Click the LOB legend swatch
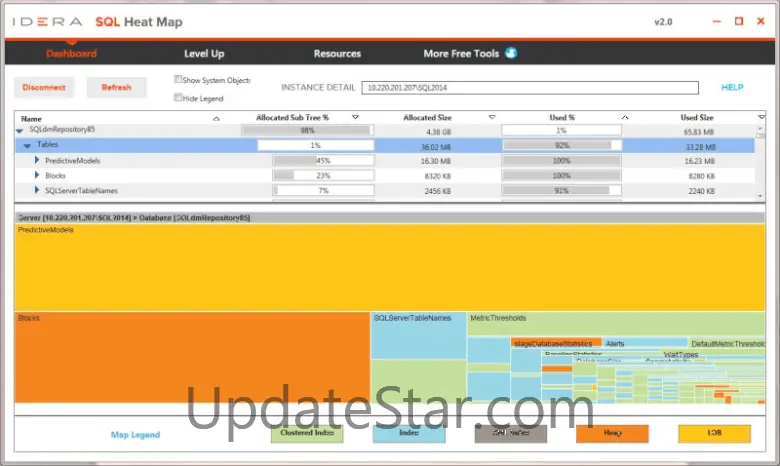780x466 pixels. (714, 434)
